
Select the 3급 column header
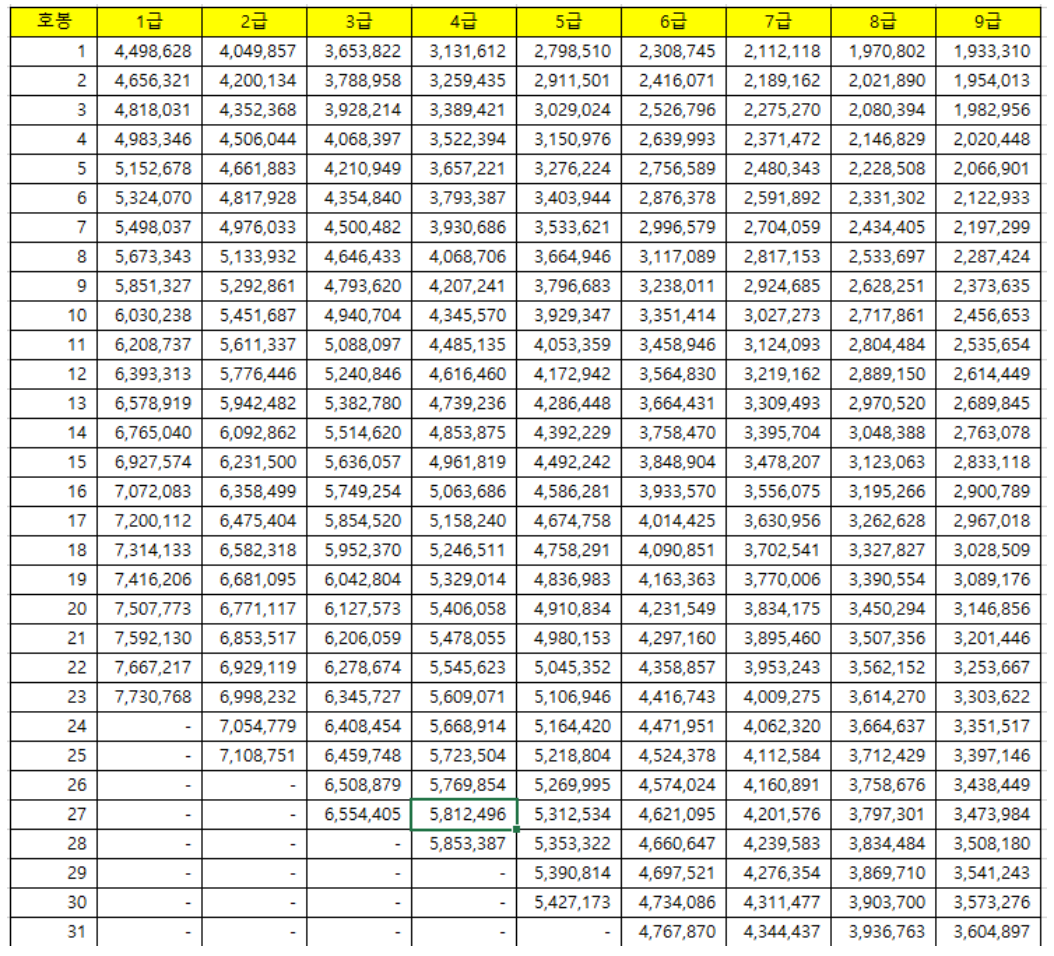click(359, 22)
